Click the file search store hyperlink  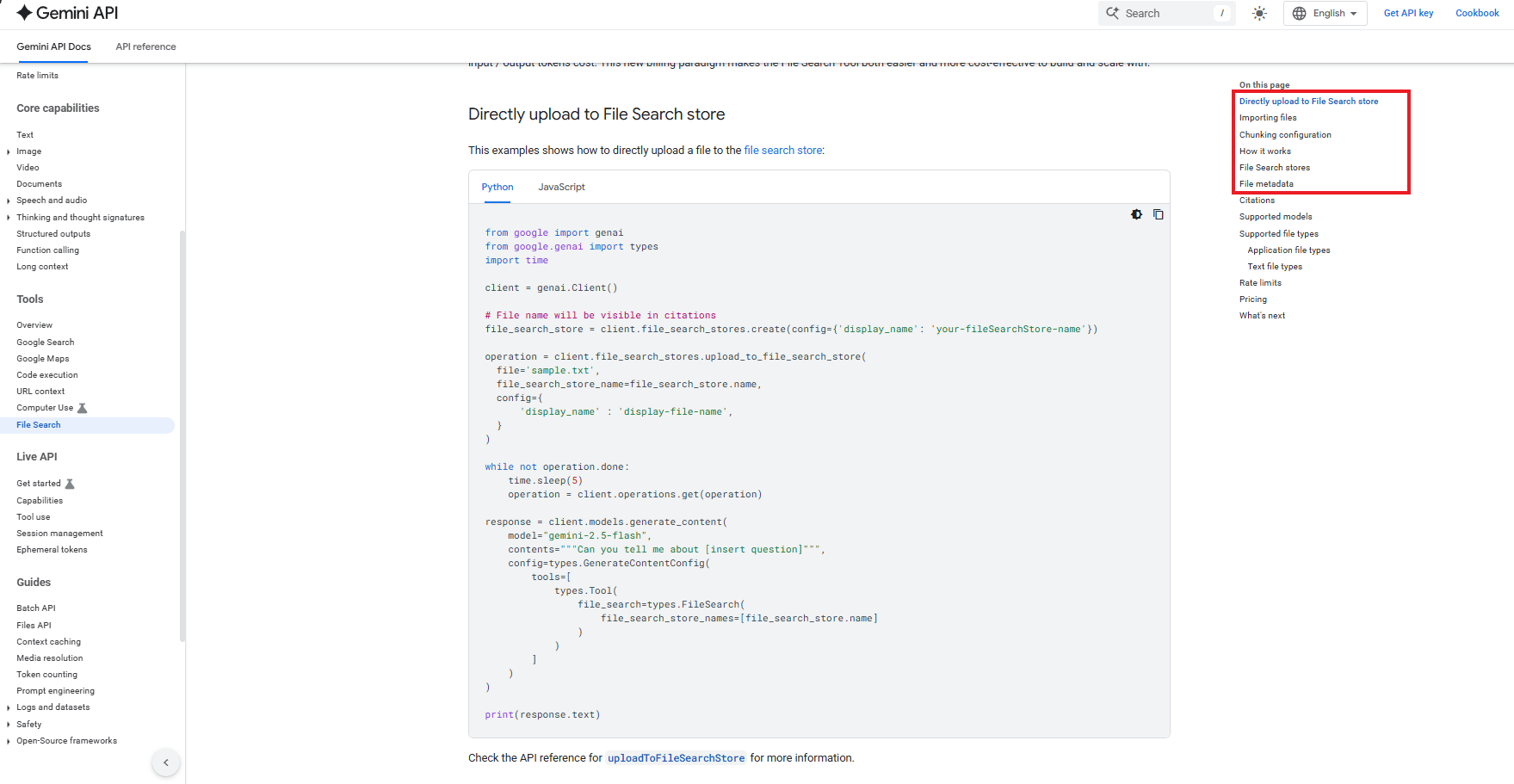[782, 150]
